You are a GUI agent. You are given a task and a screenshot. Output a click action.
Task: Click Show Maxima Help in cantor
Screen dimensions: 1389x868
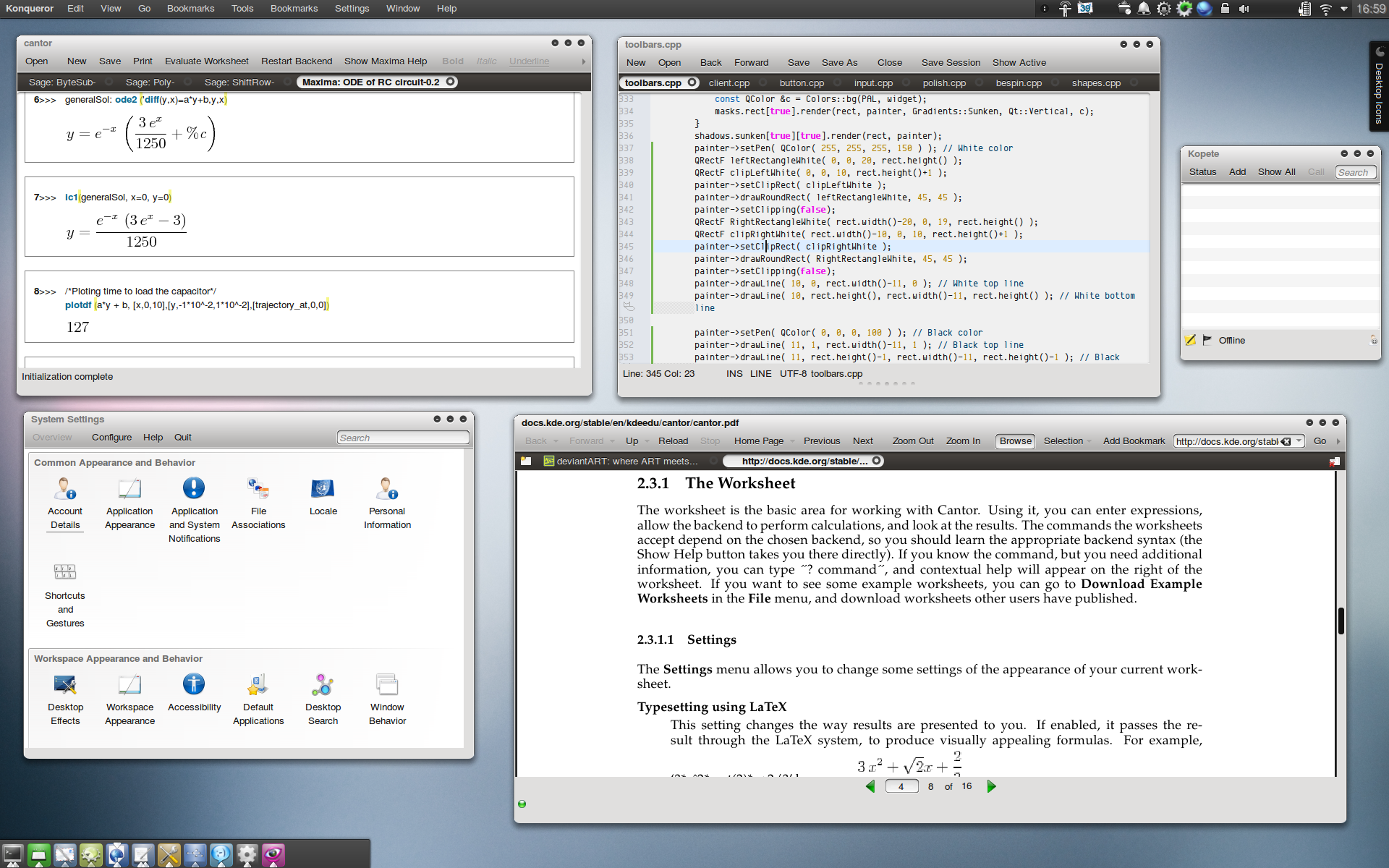[386, 61]
